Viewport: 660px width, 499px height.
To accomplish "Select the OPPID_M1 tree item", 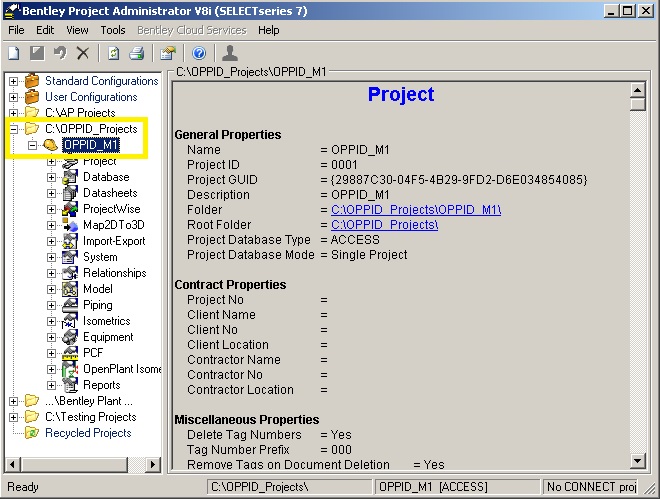I will (91, 145).
